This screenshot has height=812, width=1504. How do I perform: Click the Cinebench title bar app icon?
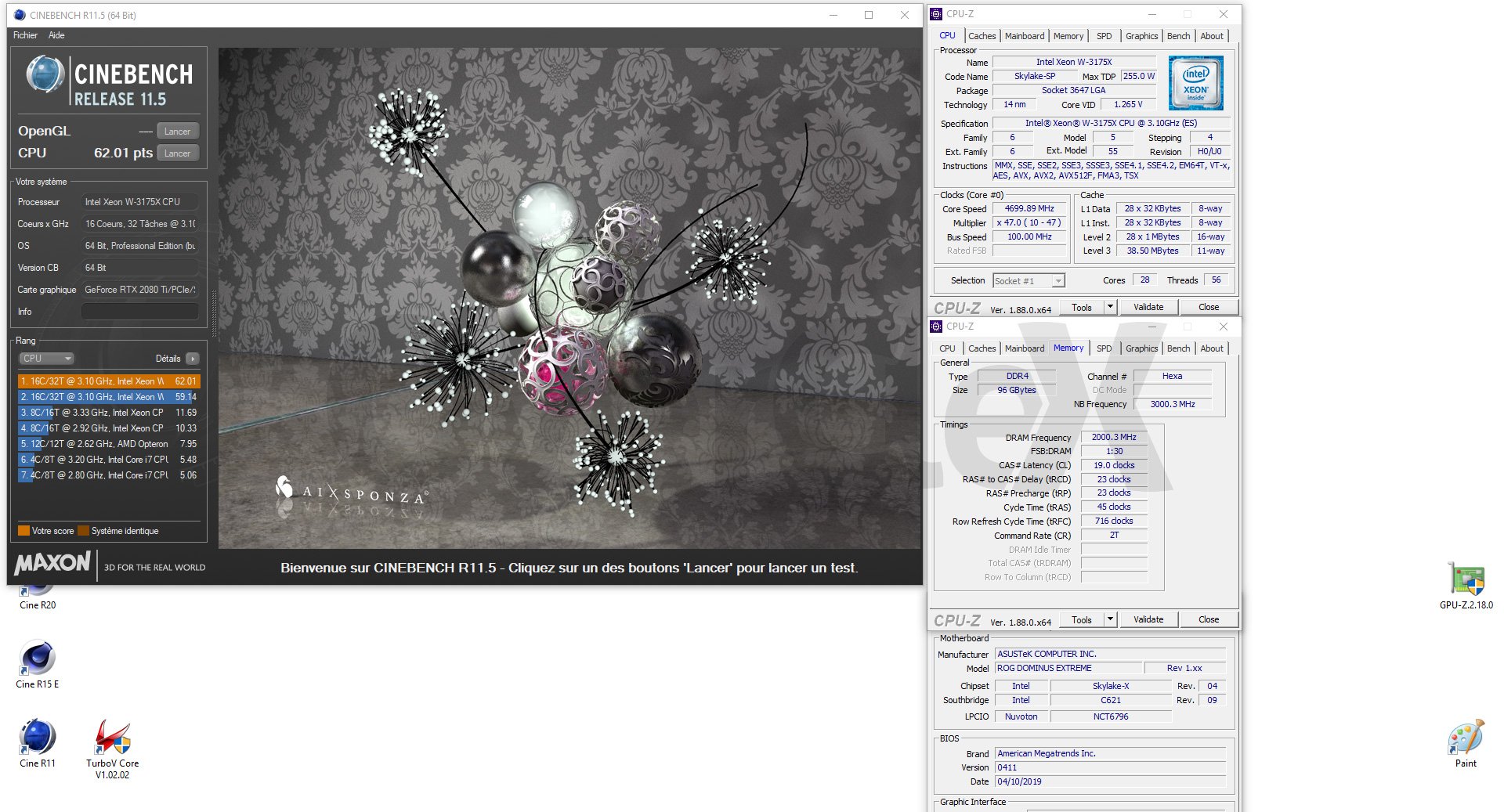point(20,15)
